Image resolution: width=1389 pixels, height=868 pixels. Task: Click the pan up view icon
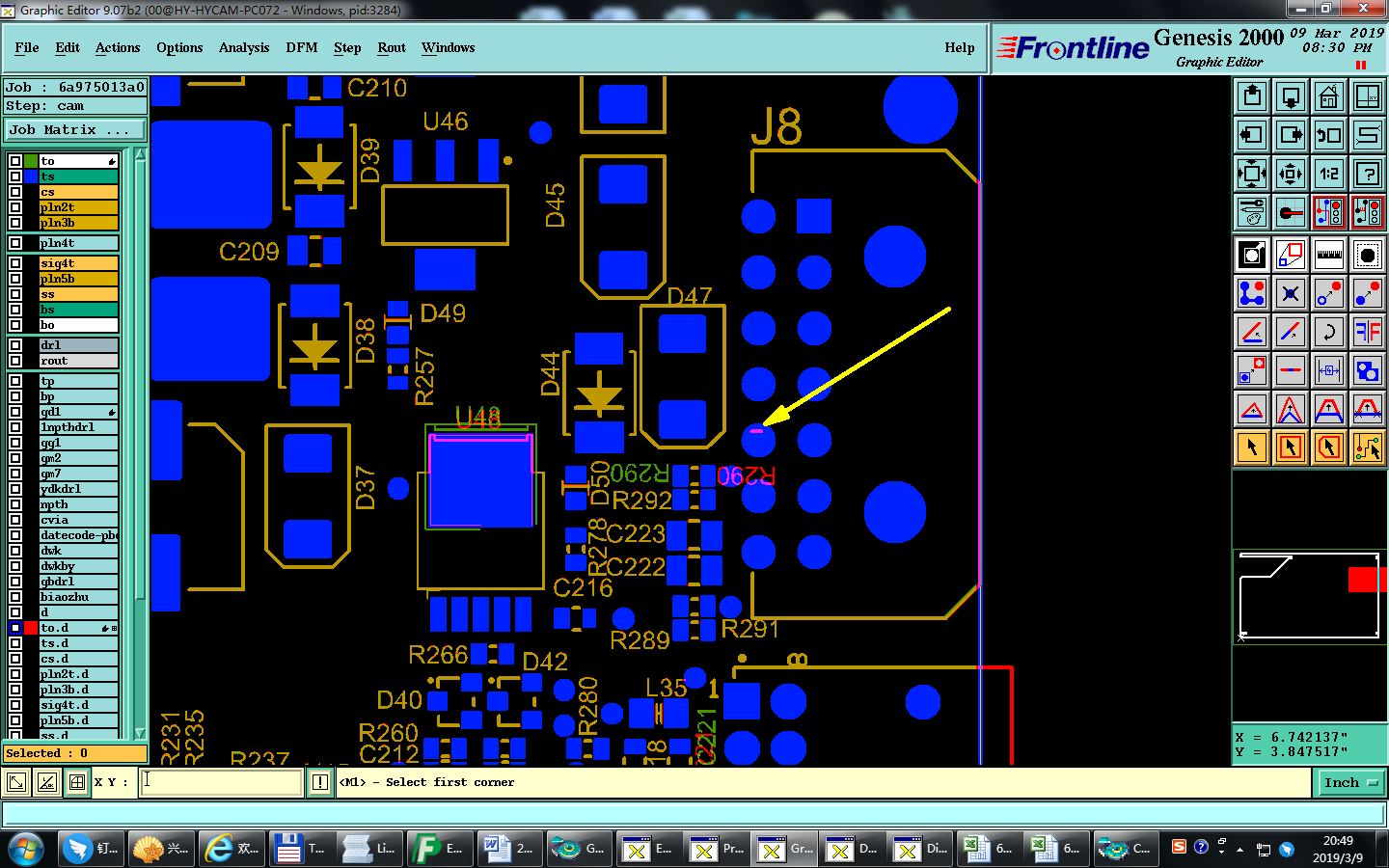[1252, 96]
